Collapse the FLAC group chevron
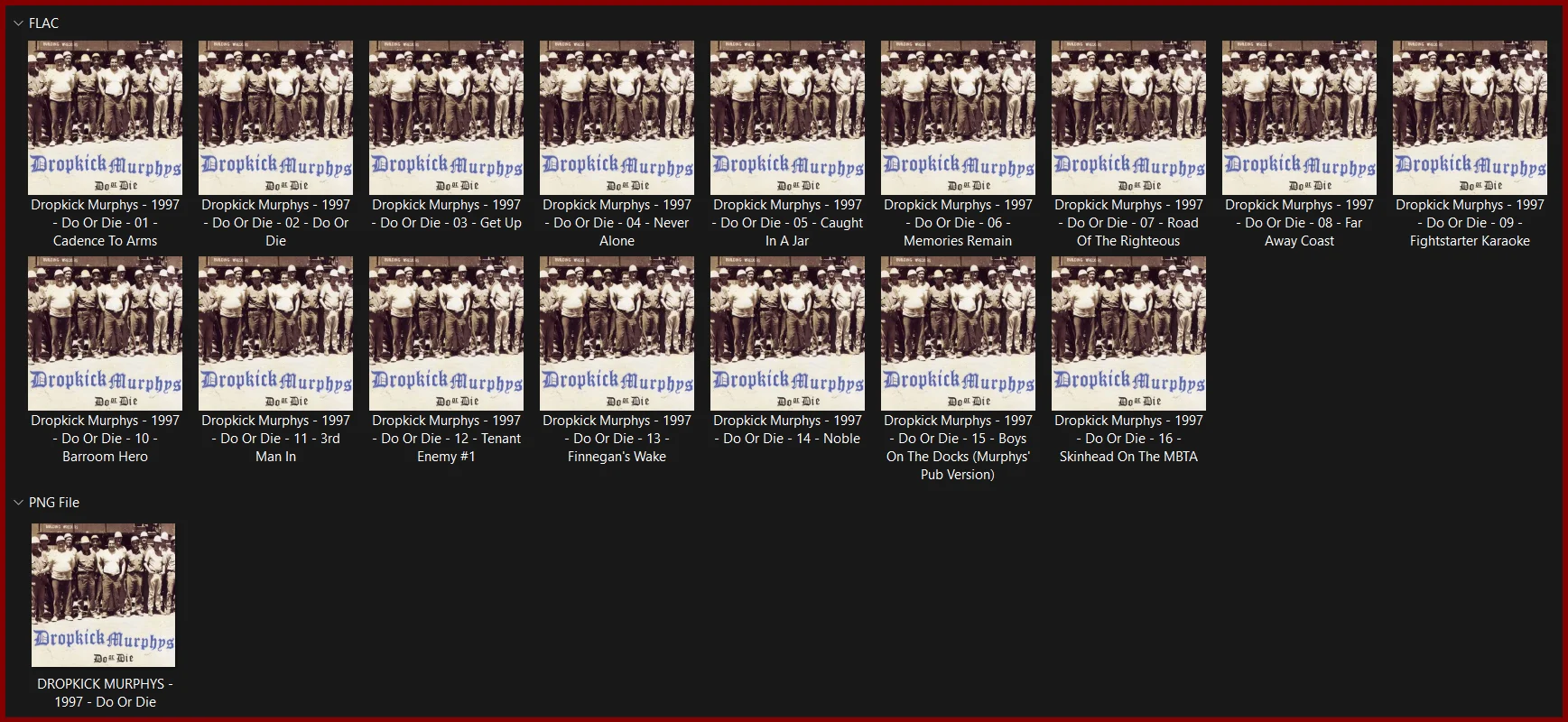 click(x=18, y=23)
